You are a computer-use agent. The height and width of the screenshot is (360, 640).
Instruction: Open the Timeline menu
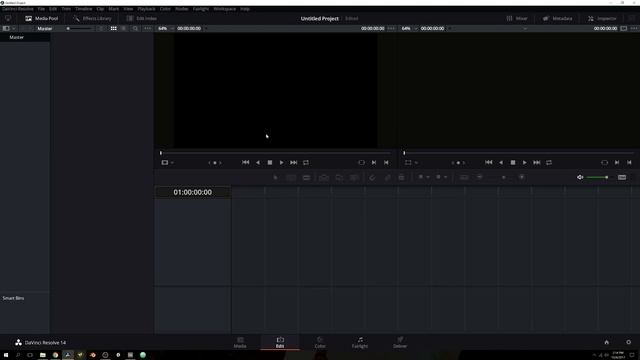click(84, 9)
